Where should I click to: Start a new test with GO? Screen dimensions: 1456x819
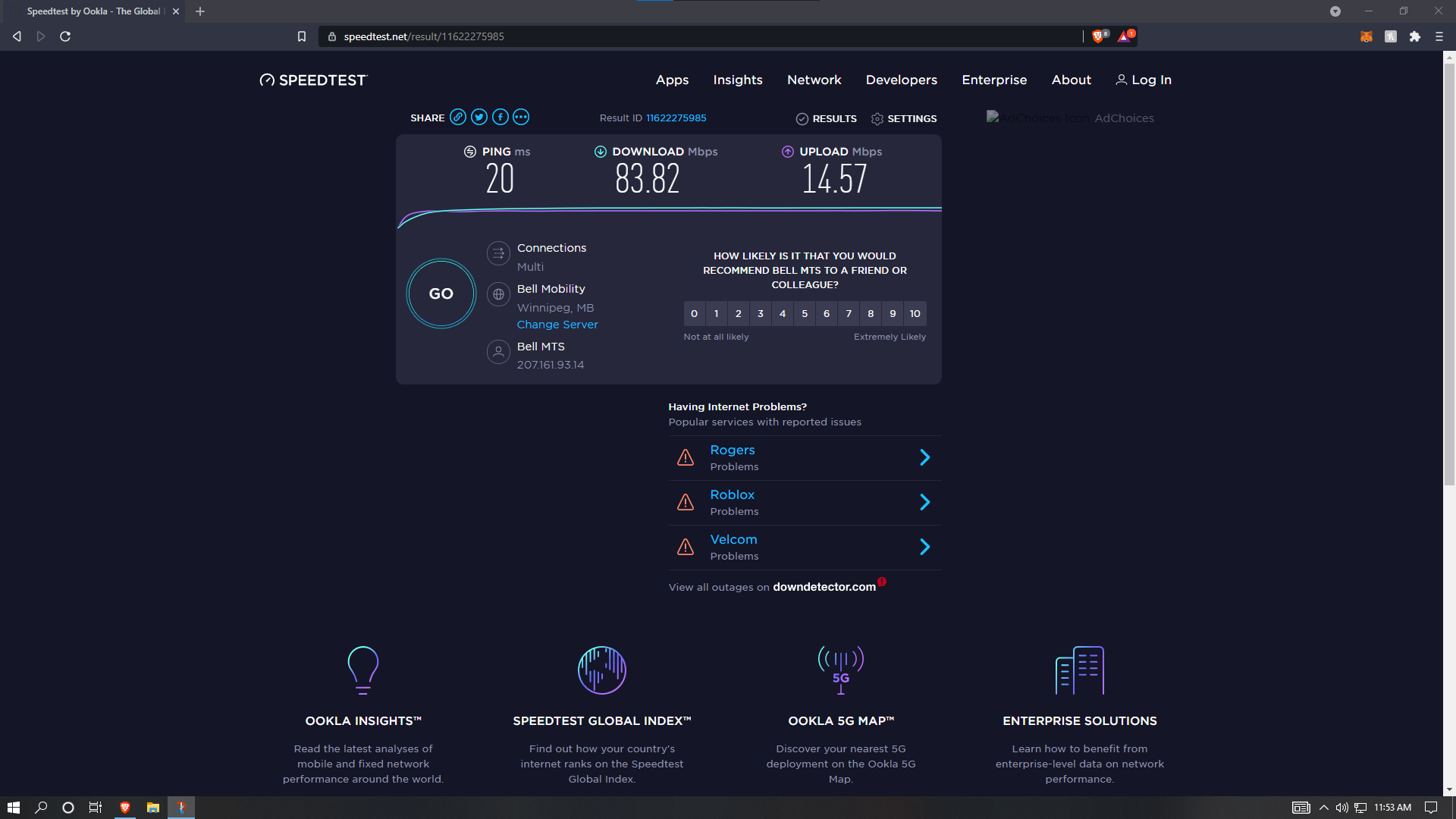pos(441,293)
